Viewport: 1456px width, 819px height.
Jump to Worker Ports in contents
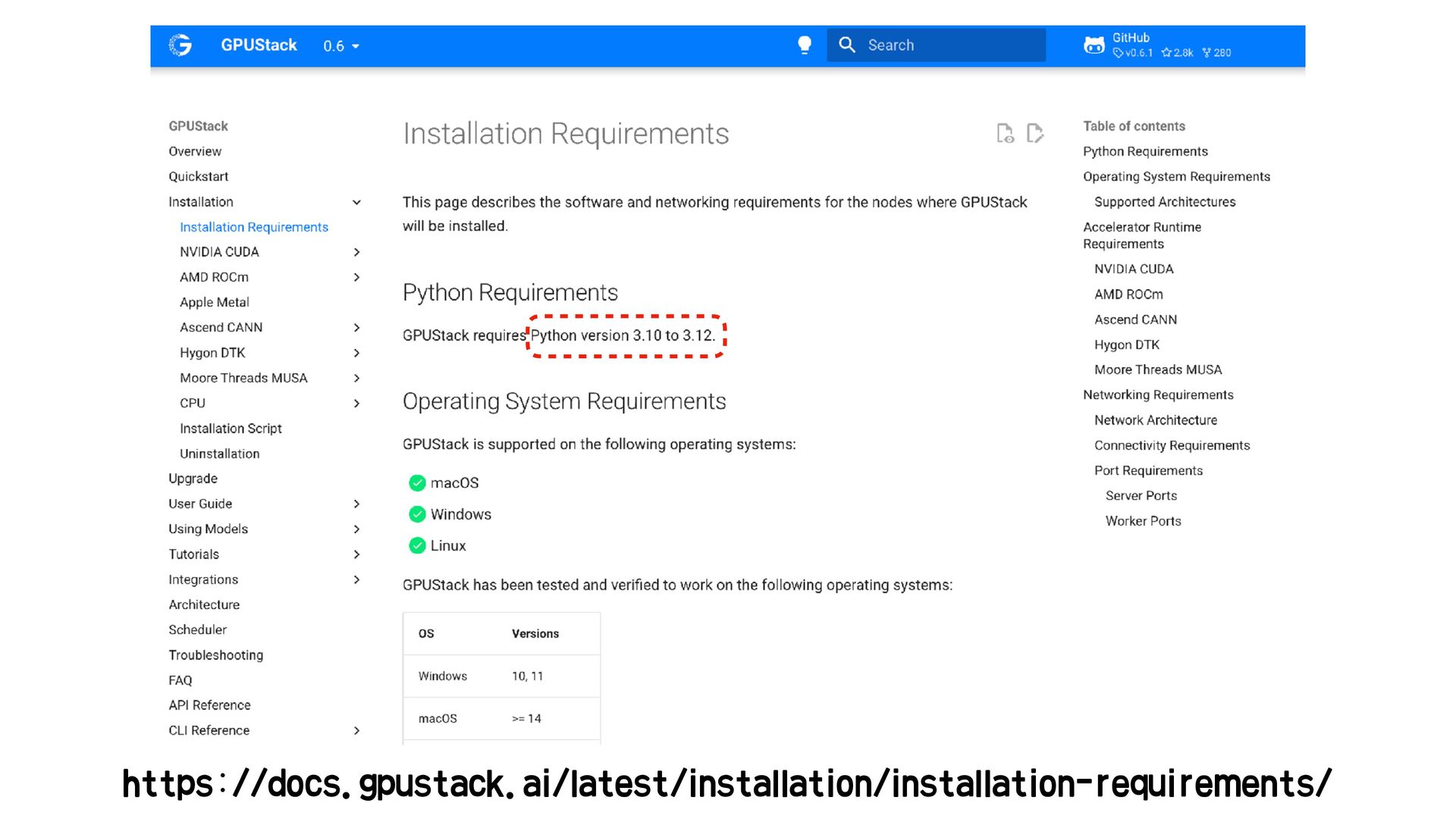tap(1143, 521)
